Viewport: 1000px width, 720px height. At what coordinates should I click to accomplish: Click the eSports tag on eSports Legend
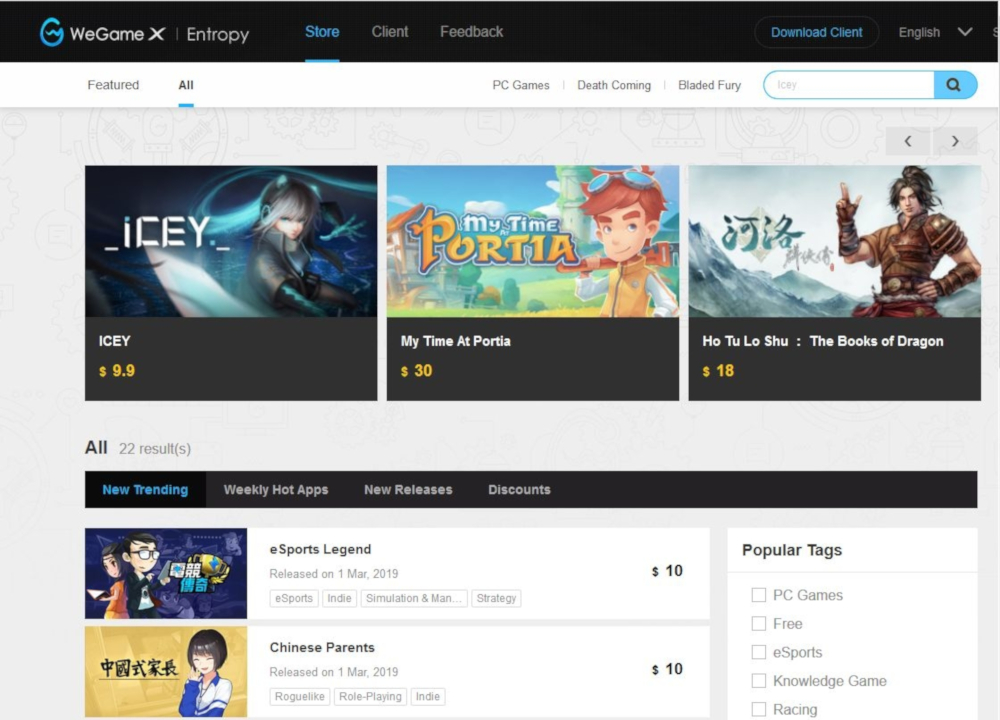coord(294,598)
